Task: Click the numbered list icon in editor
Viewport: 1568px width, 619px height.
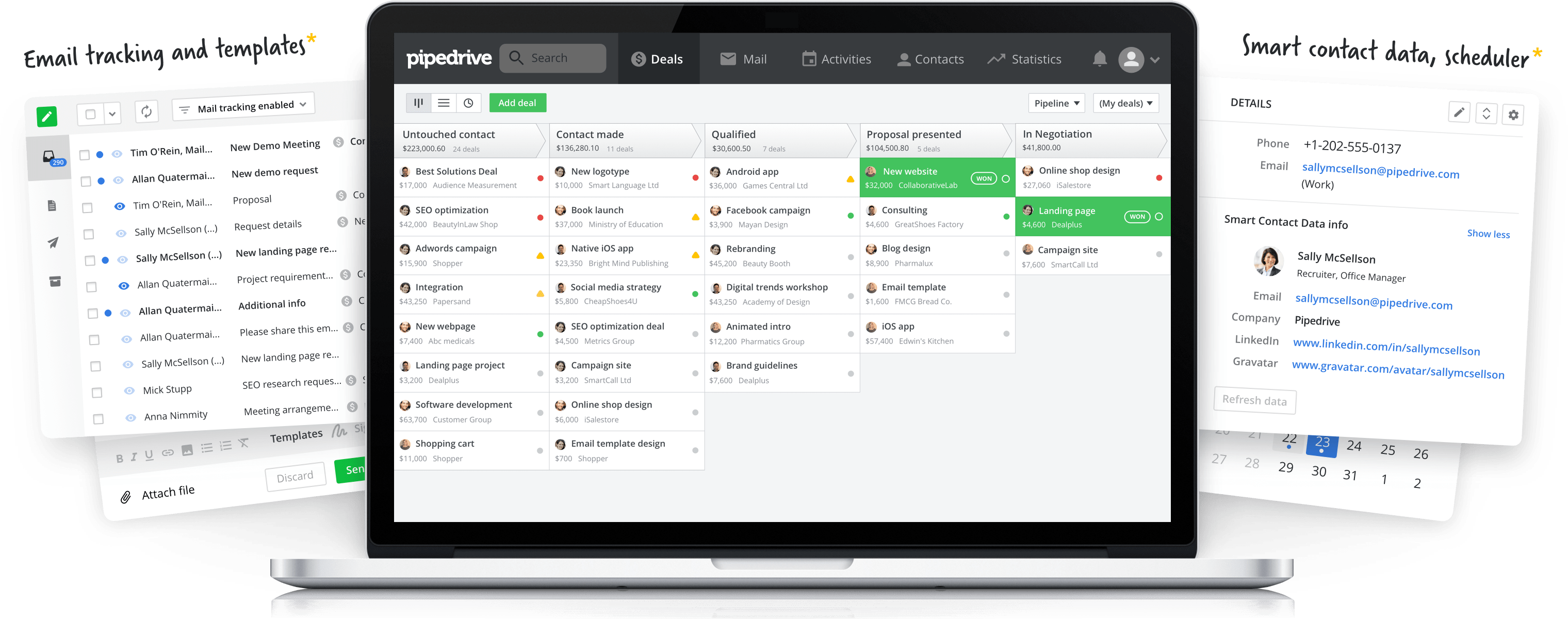Action: [225, 445]
